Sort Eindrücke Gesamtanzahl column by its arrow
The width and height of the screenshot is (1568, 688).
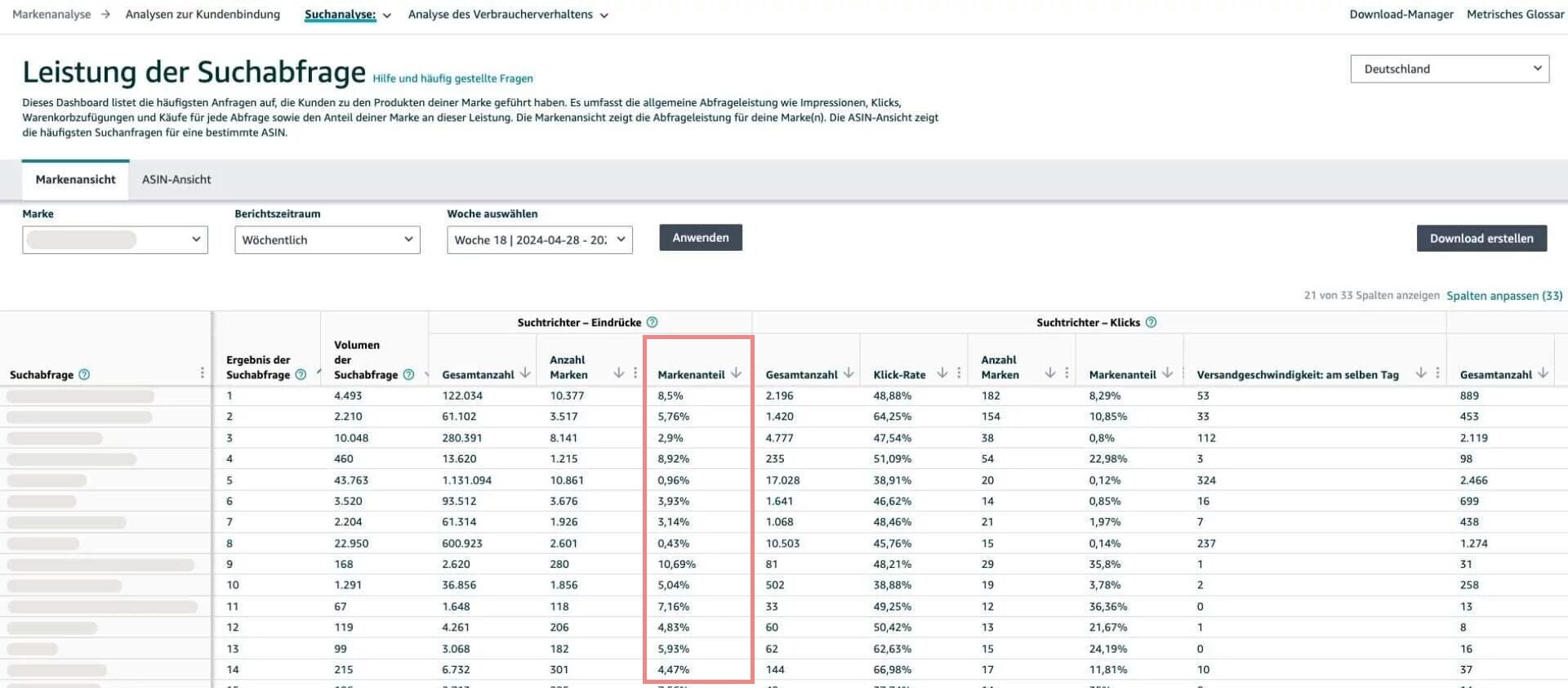pyautogui.click(x=525, y=373)
